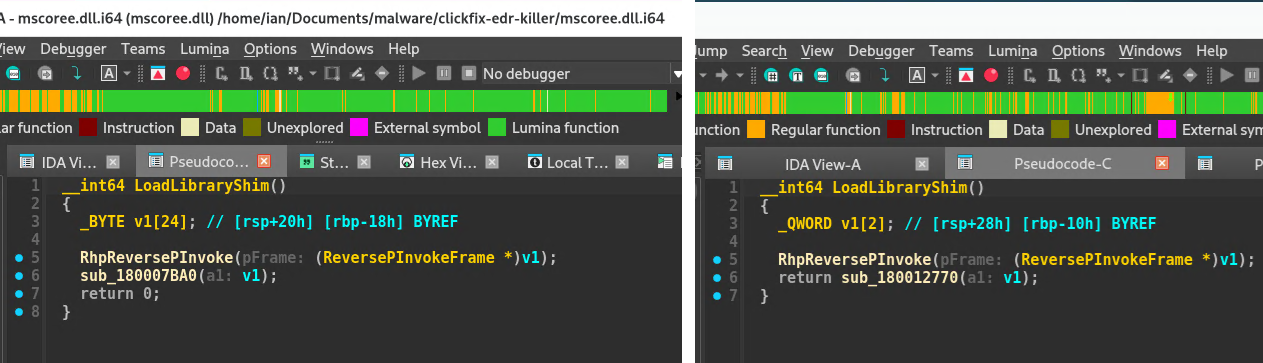
Task: Toggle breakpoint dot on line 7, left pseudocode
Action: point(19,295)
